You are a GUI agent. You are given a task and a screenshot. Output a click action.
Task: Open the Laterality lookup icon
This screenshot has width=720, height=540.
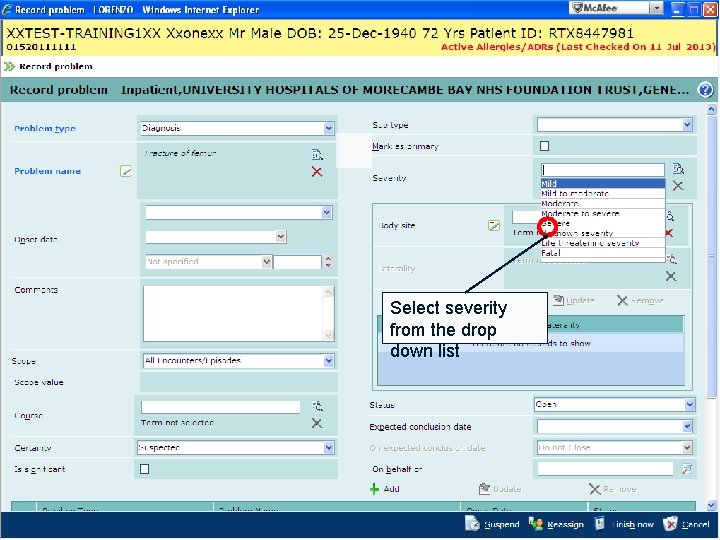click(x=671, y=259)
